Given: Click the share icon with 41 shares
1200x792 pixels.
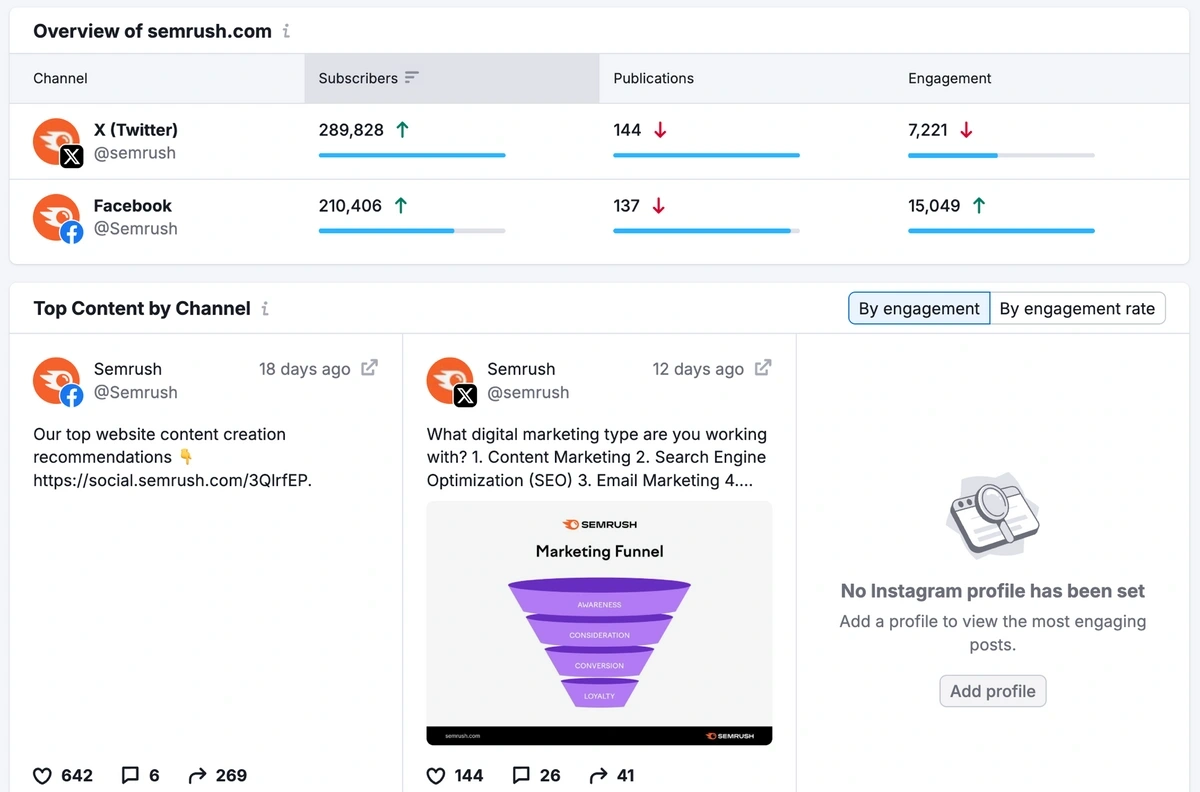Looking at the screenshot, I should tap(598, 775).
